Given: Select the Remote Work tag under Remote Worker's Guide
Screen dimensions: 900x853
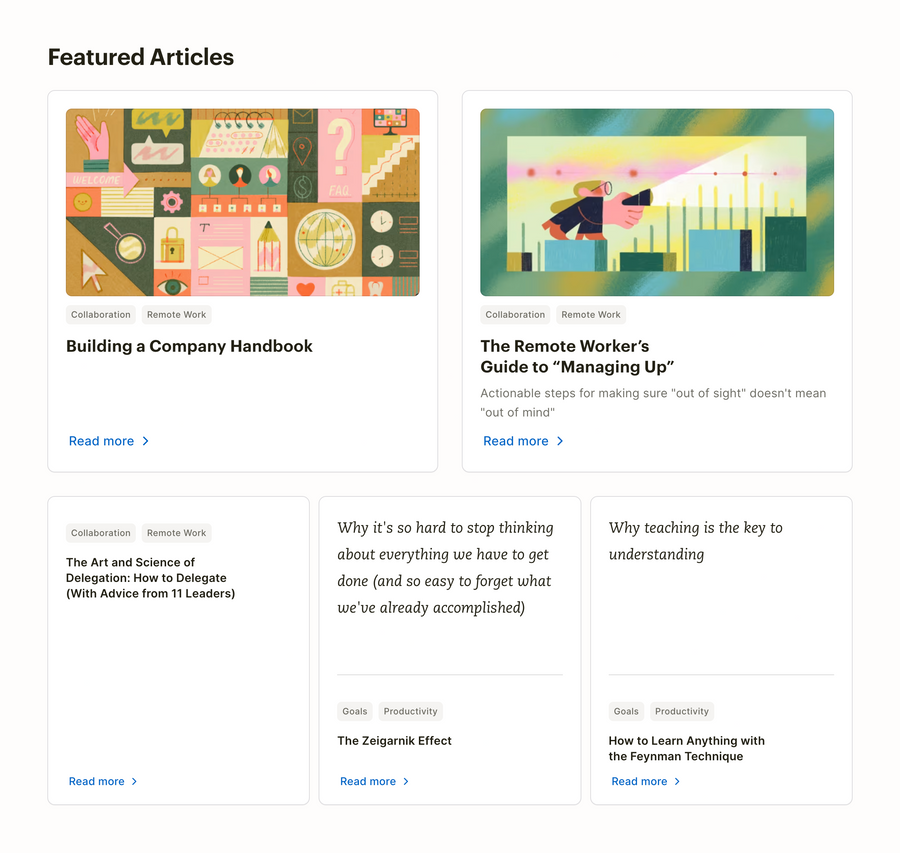Looking at the screenshot, I should pyautogui.click(x=591, y=314).
